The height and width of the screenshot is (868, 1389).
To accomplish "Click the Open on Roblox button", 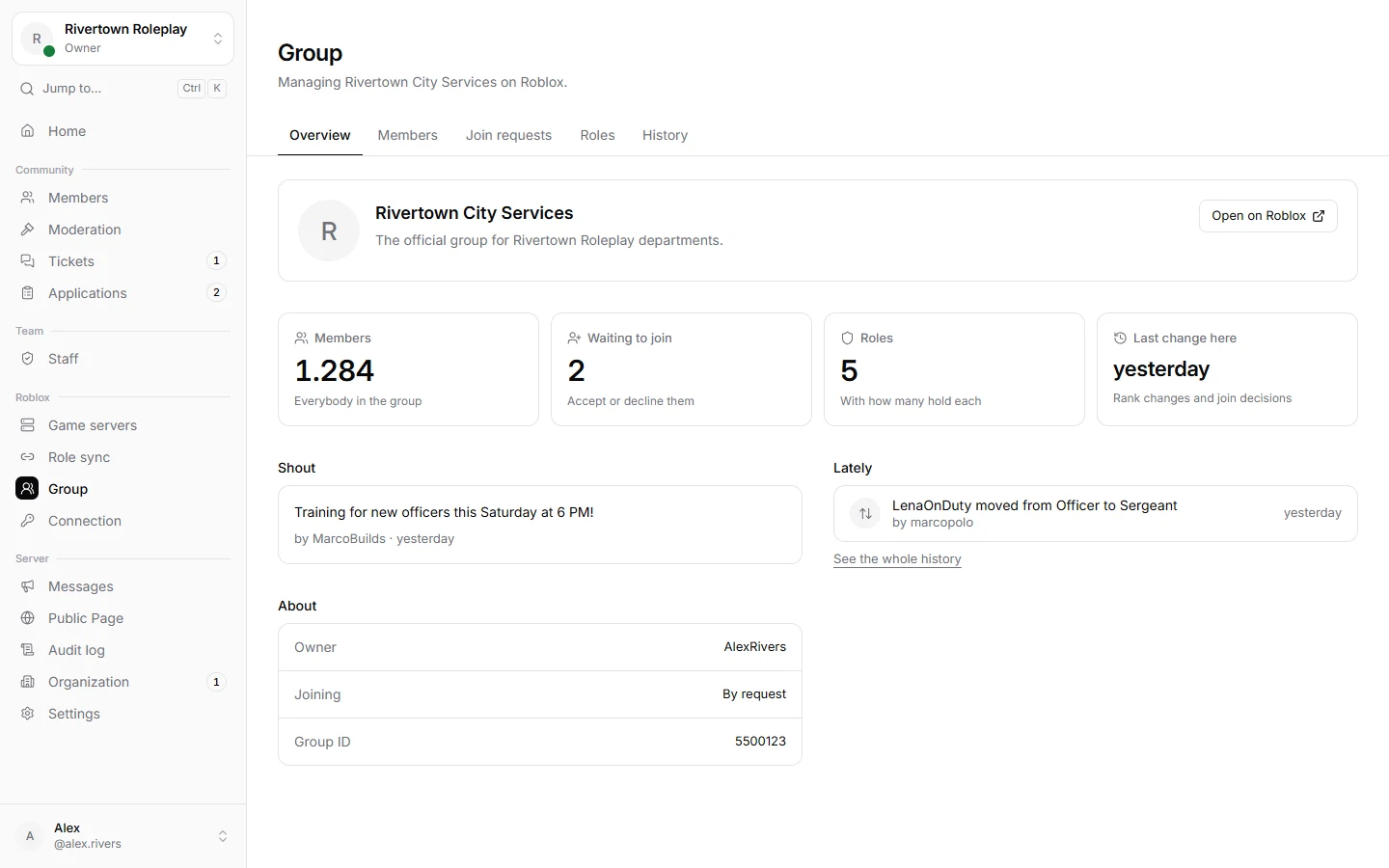I will tap(1268, 216).
